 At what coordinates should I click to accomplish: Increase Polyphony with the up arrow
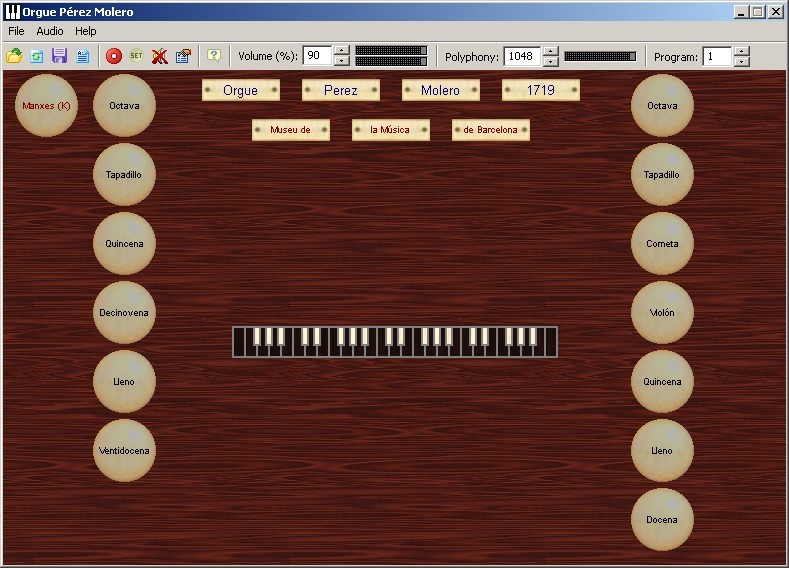click(551, 51)
